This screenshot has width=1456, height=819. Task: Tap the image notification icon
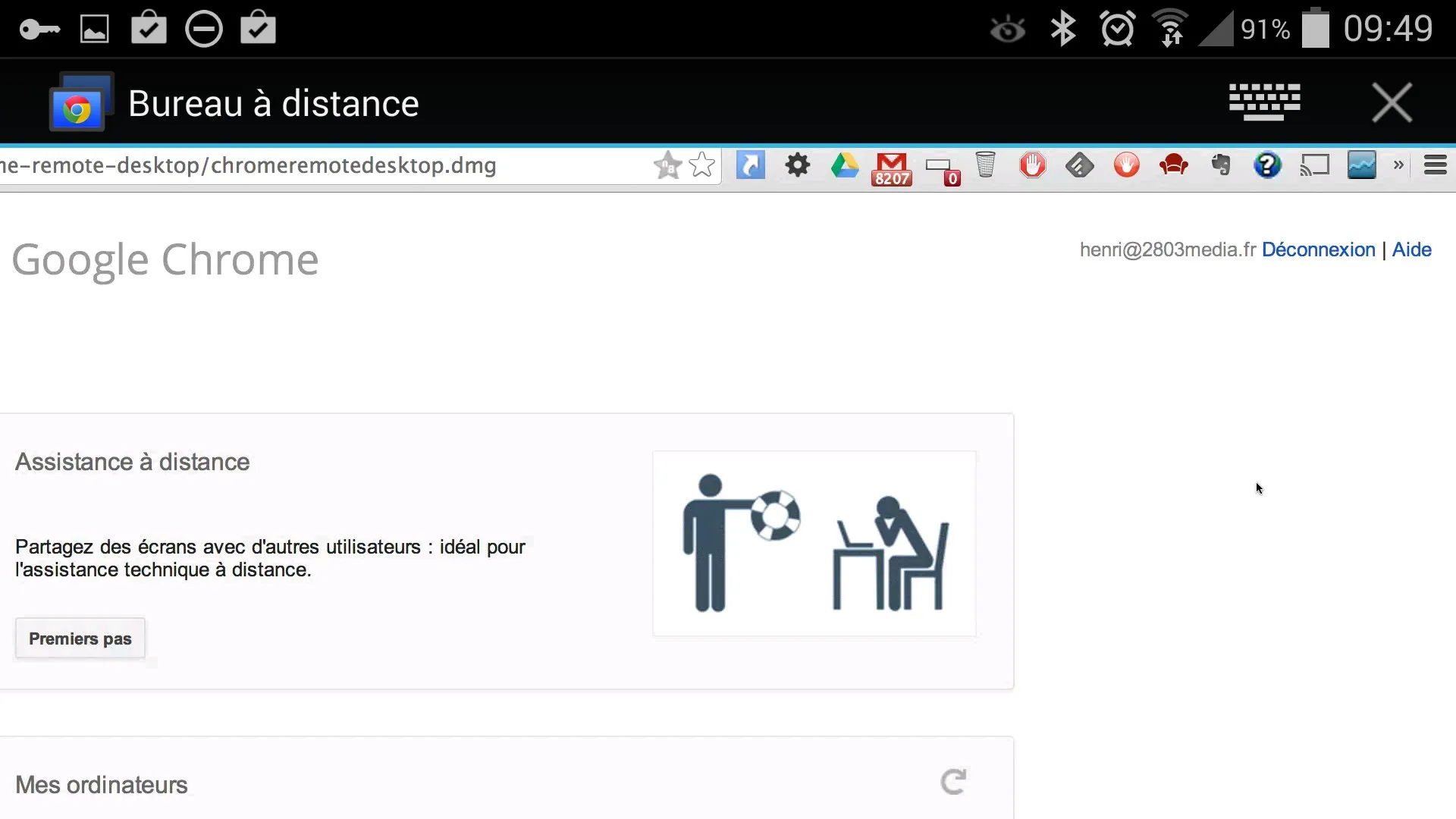tap(95, 30)
